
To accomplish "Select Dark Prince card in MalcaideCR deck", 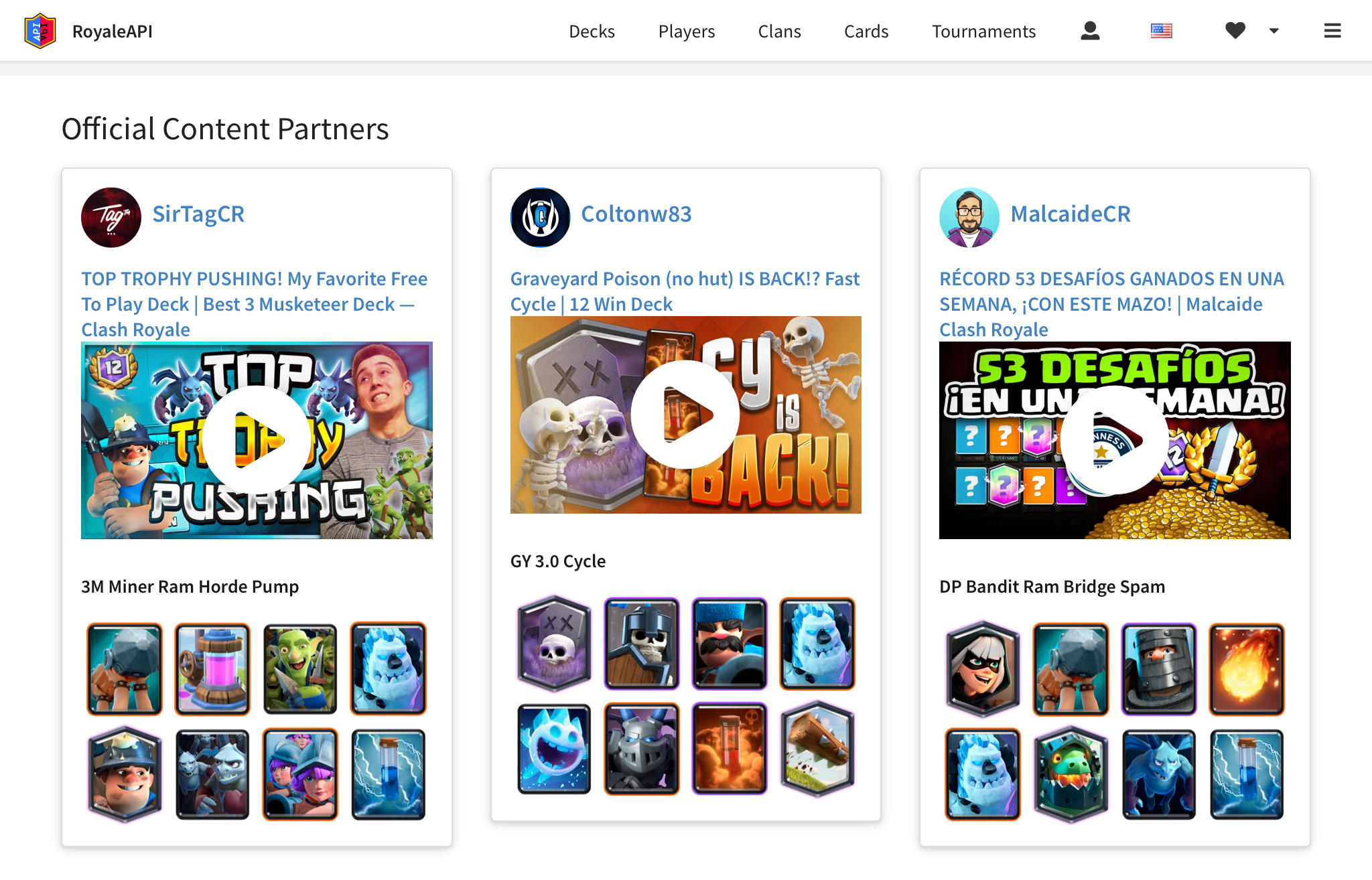I will (x=1158, y=669).
